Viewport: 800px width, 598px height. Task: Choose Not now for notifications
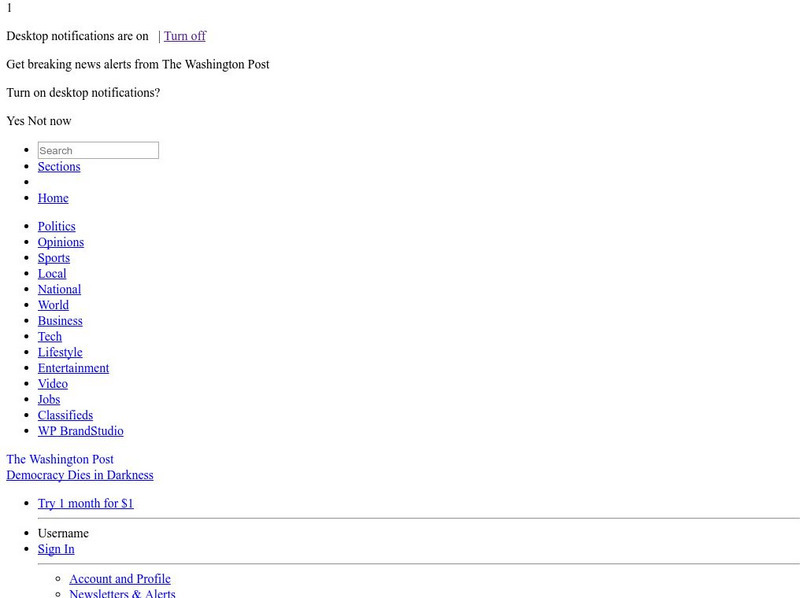(x=49, y=121)
